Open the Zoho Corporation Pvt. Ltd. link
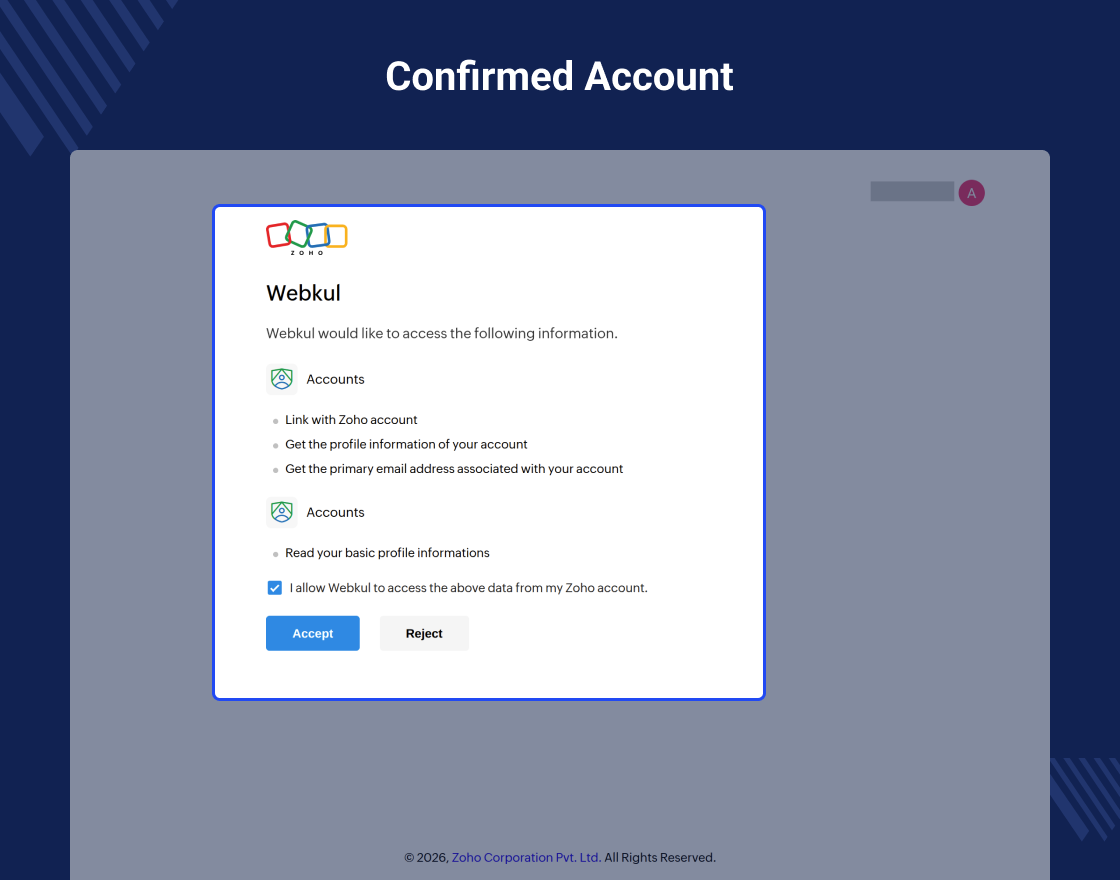The width and height of the screenshot is (1120, 880). (x=526, y=857)
